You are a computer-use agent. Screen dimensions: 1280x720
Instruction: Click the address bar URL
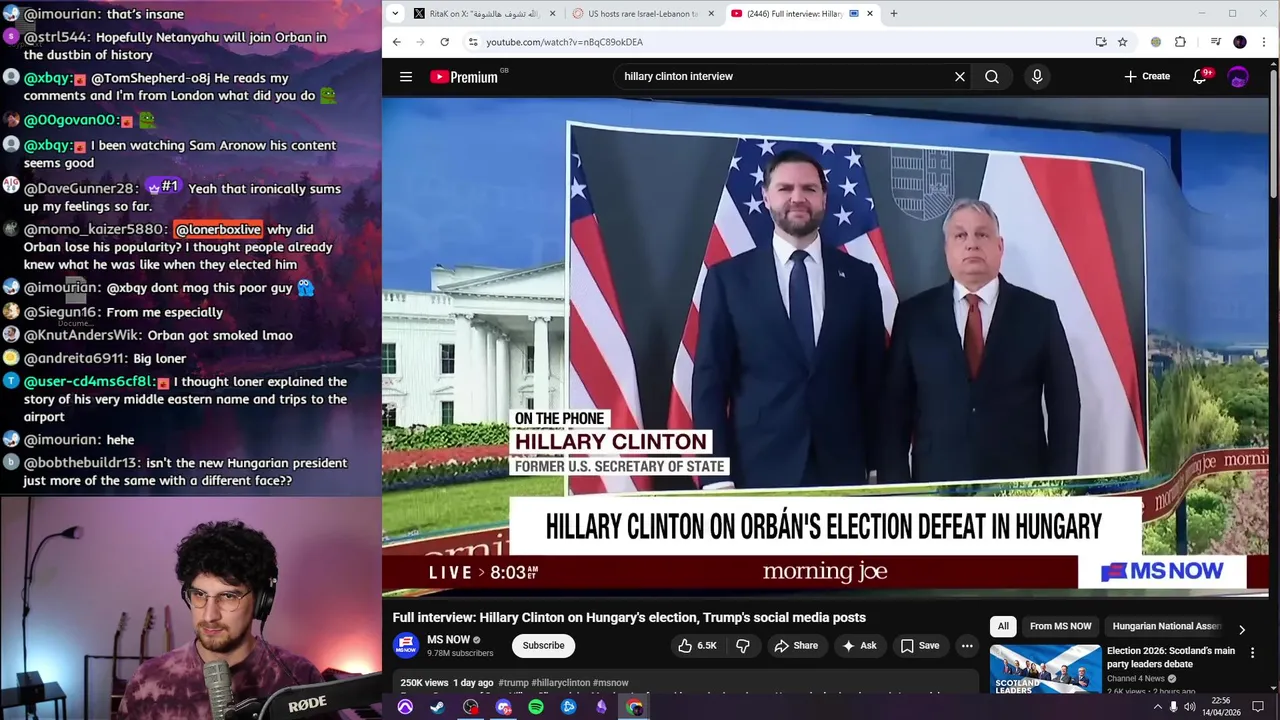[x=564, y=42]
